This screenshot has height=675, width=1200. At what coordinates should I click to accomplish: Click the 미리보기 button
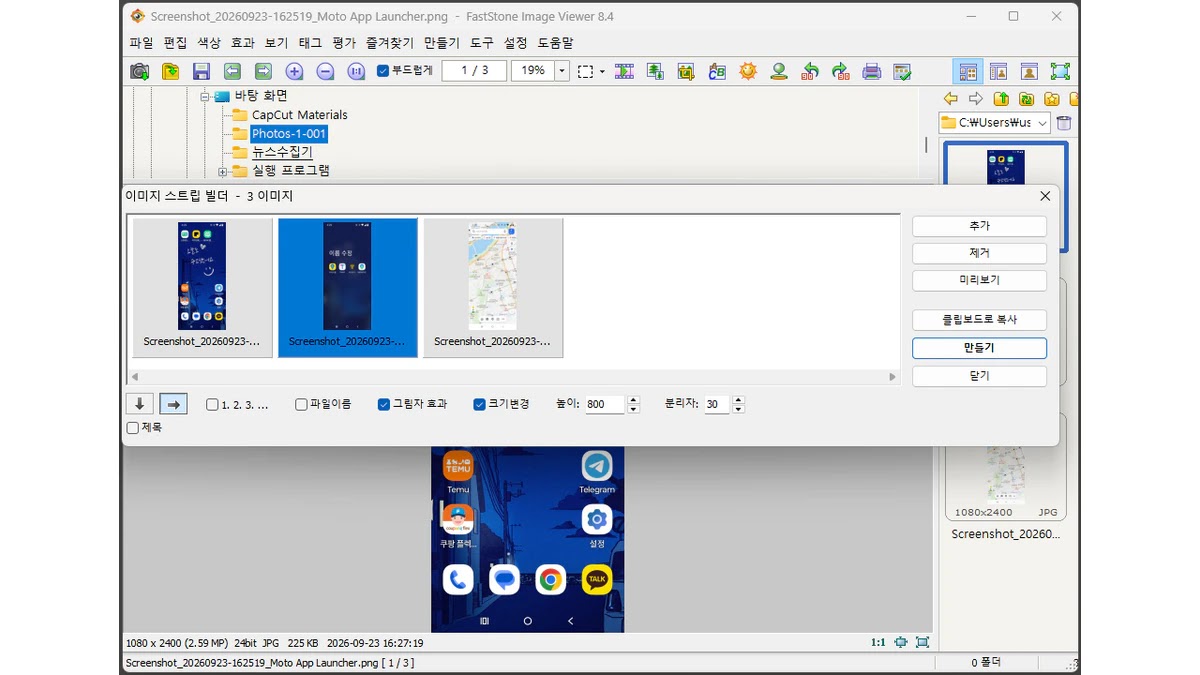click(979, 280)
